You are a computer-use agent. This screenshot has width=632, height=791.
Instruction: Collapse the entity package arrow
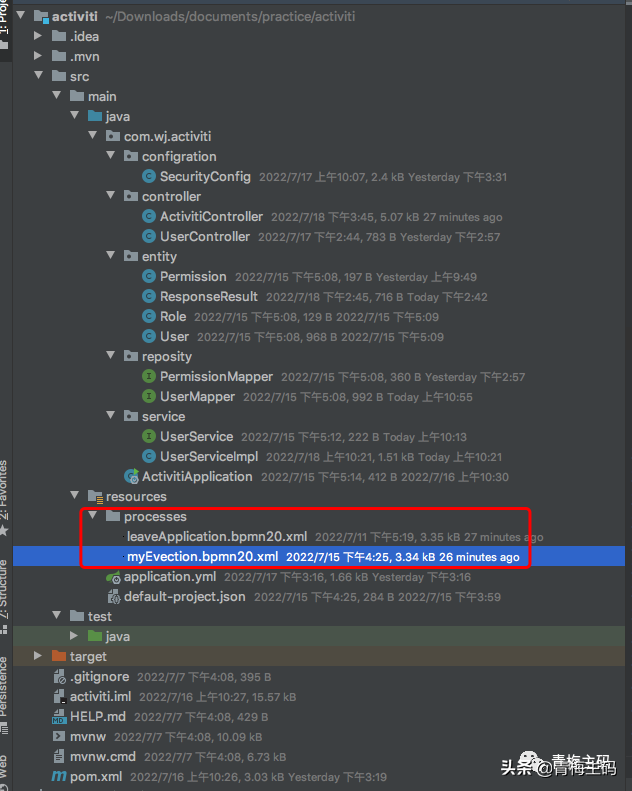(x=111, y=255)
